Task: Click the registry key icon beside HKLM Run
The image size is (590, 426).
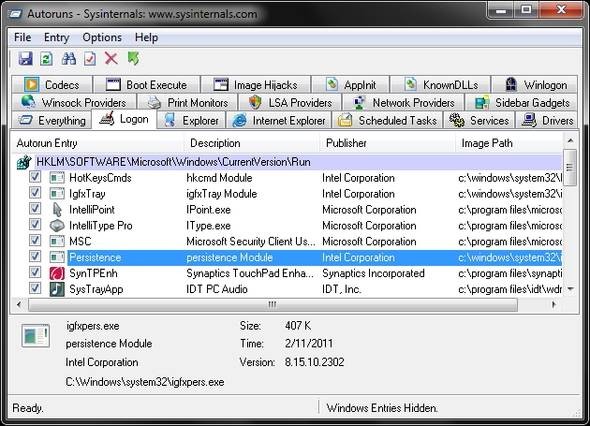Action: click(24, 162)
